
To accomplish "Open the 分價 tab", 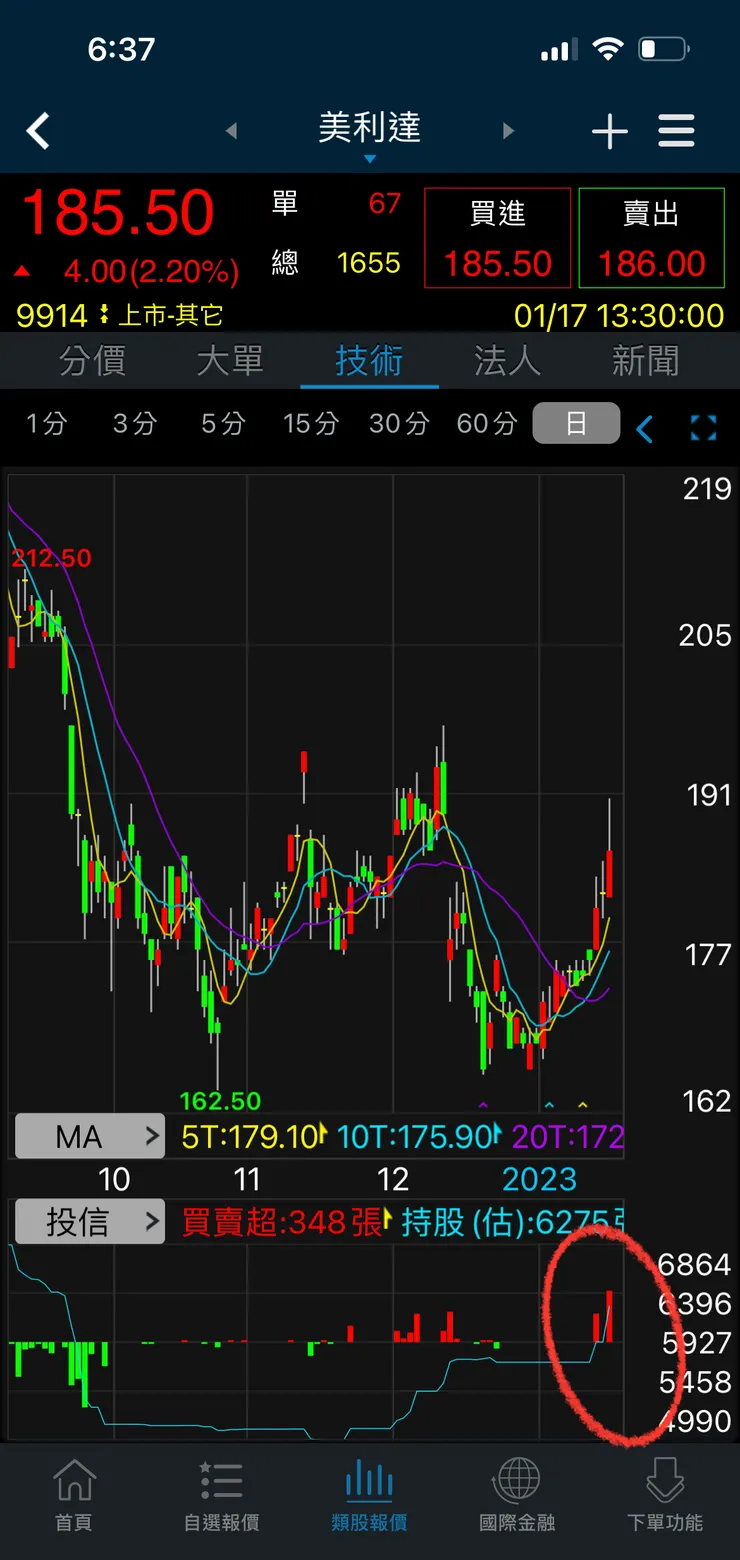I will pyautogui.click(x=92, y=361).
